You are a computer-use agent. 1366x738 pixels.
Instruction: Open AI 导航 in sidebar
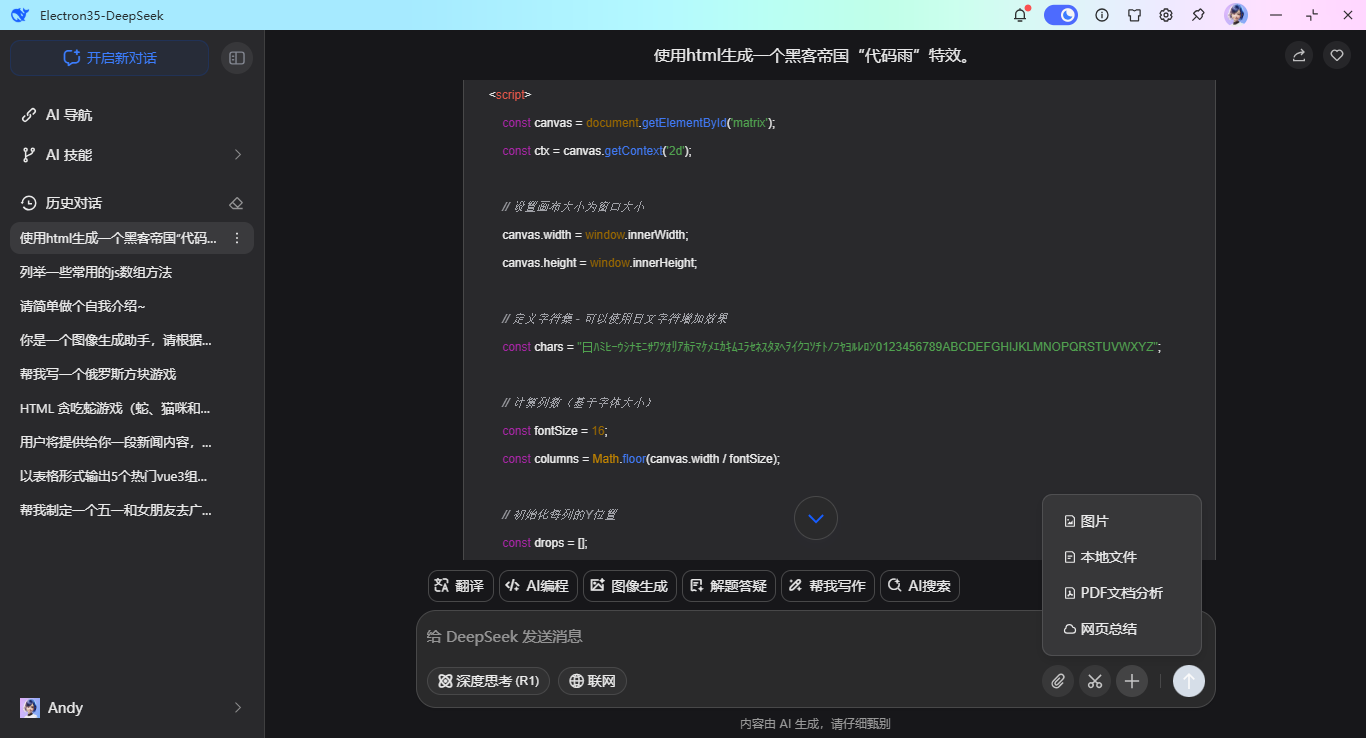69,115
